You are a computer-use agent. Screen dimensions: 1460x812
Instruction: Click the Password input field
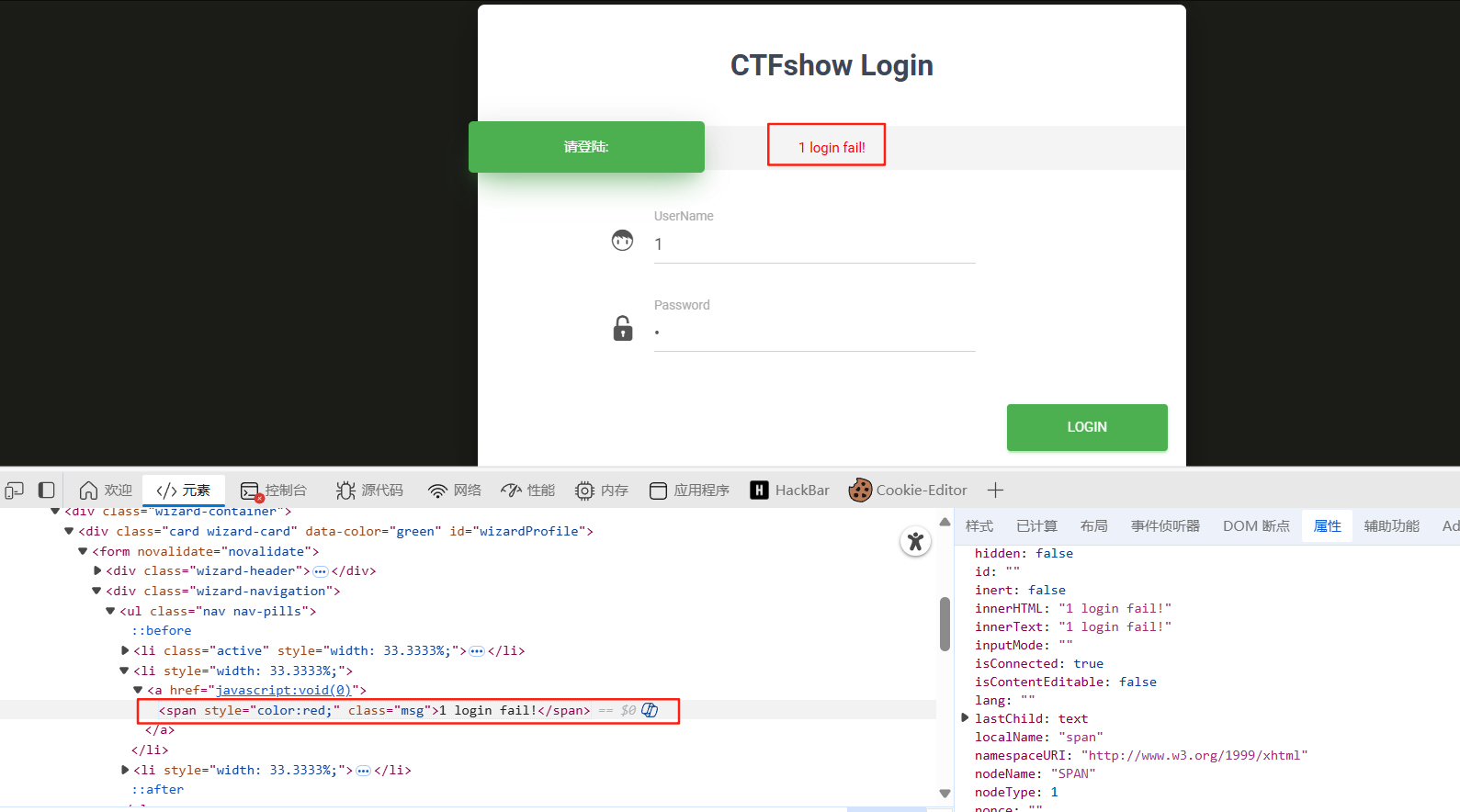814,333
